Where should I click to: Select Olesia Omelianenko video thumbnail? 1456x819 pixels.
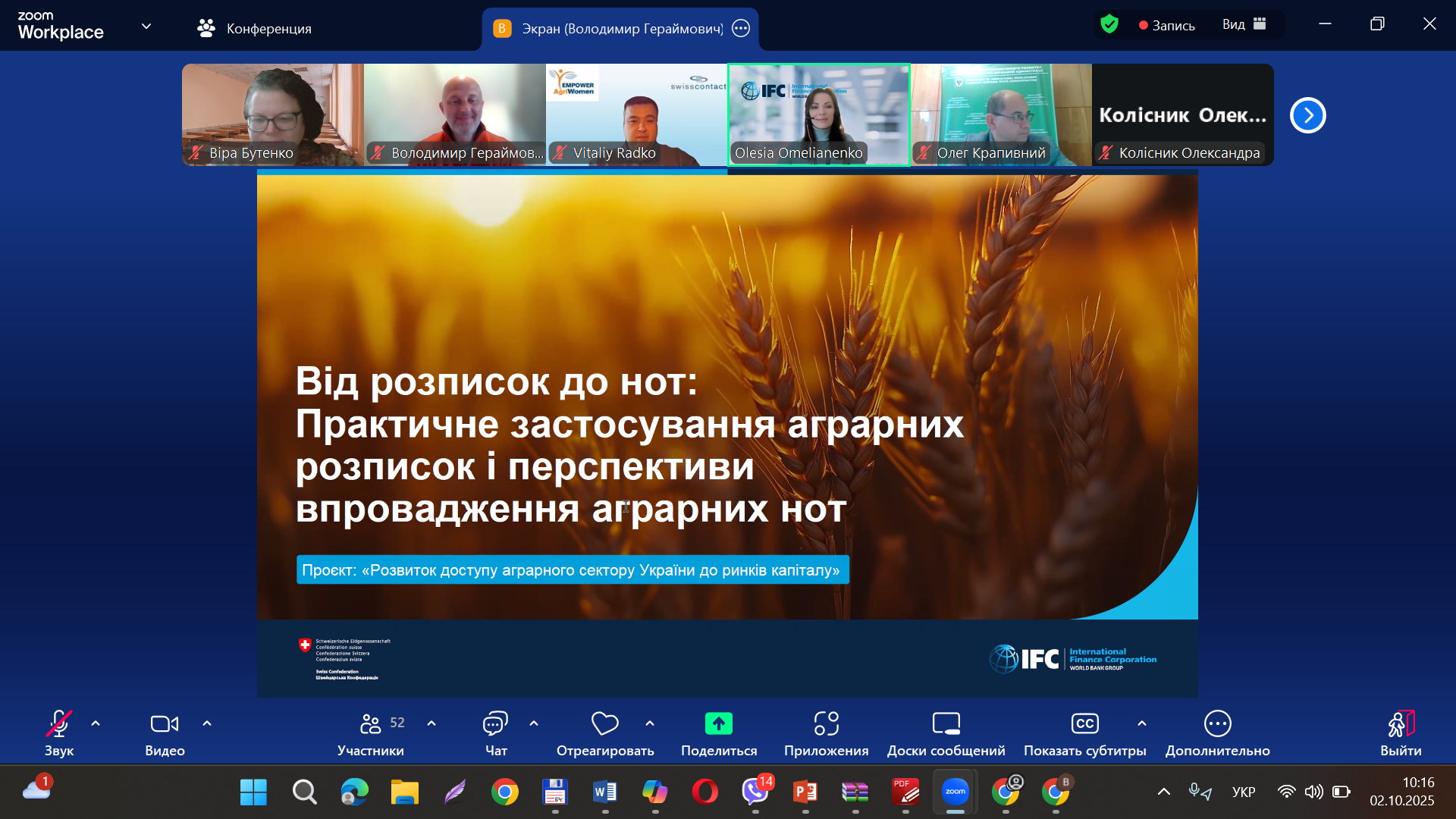click(x=818, y=114)
